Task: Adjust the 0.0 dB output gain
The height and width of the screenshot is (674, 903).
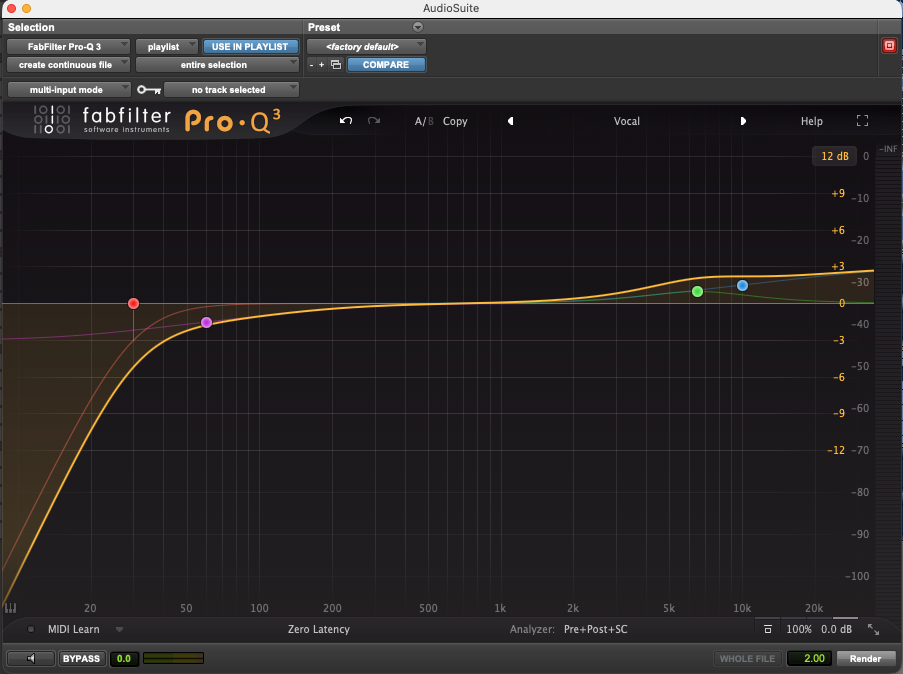Action: [836, 629]
